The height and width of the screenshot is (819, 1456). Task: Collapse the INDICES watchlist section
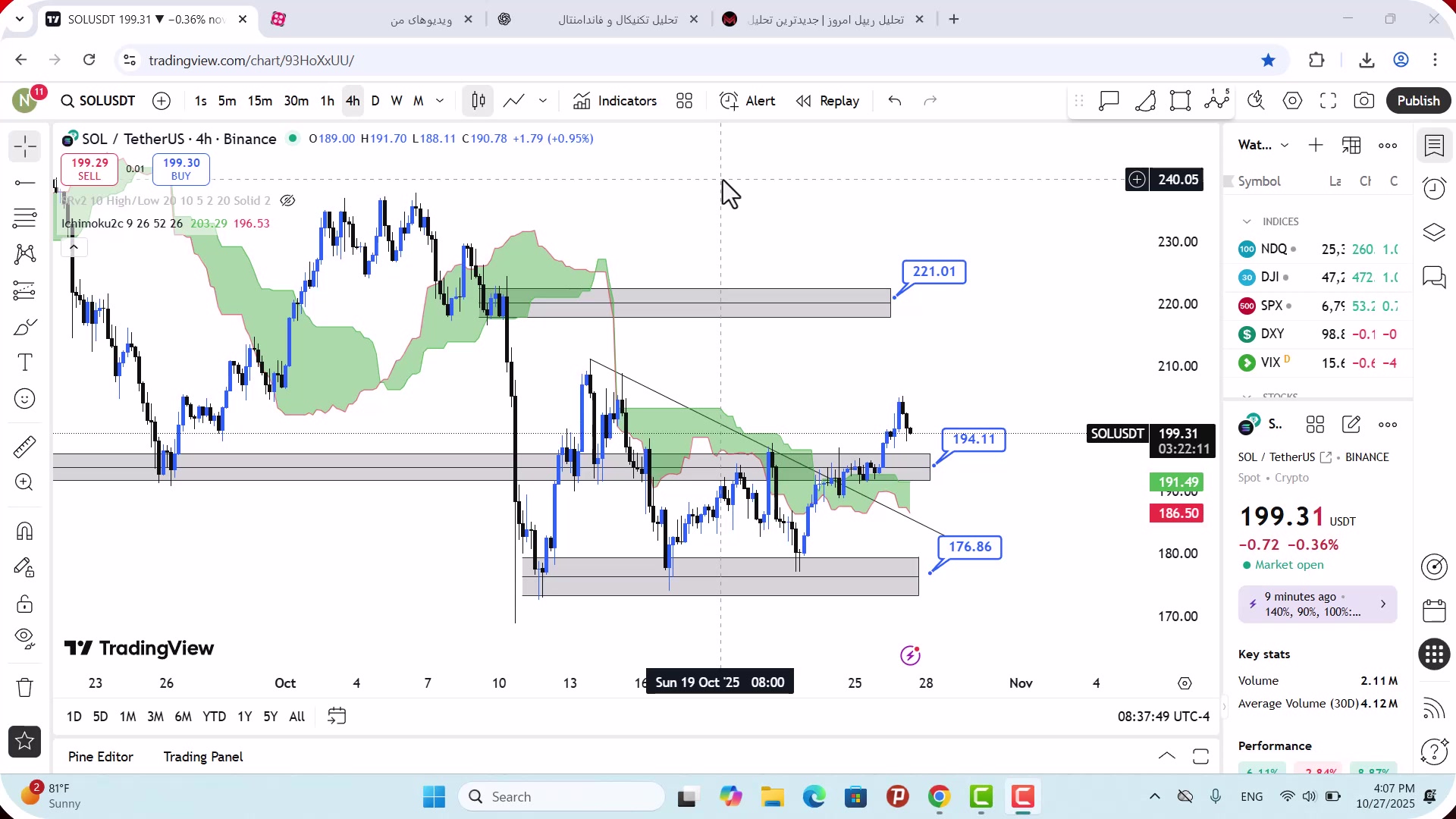pos(1247,221)
